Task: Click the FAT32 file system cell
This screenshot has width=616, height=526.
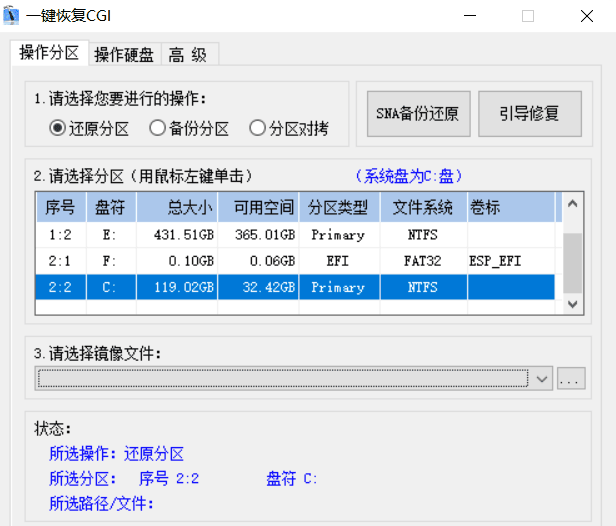Action: tap(423, 261)
